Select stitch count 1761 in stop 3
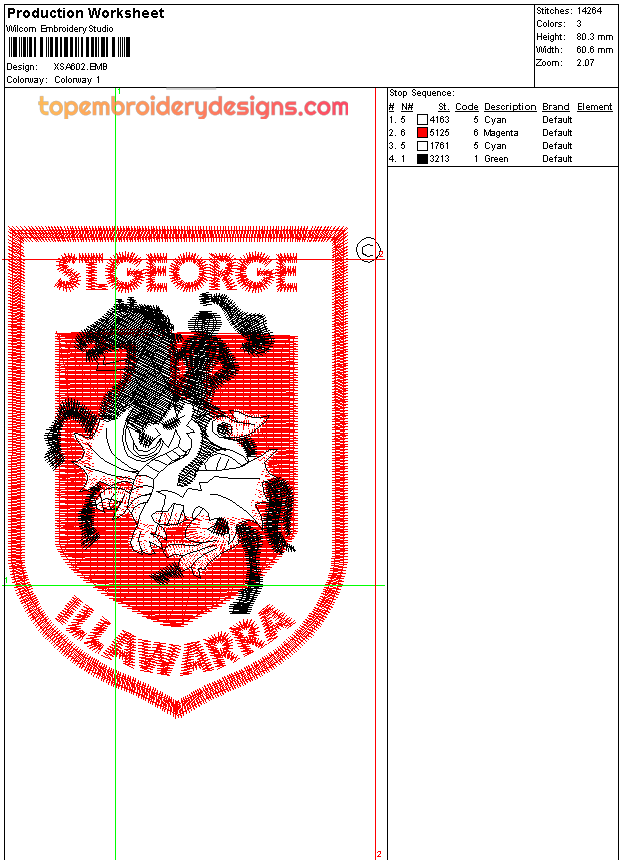 click(439, 146)
